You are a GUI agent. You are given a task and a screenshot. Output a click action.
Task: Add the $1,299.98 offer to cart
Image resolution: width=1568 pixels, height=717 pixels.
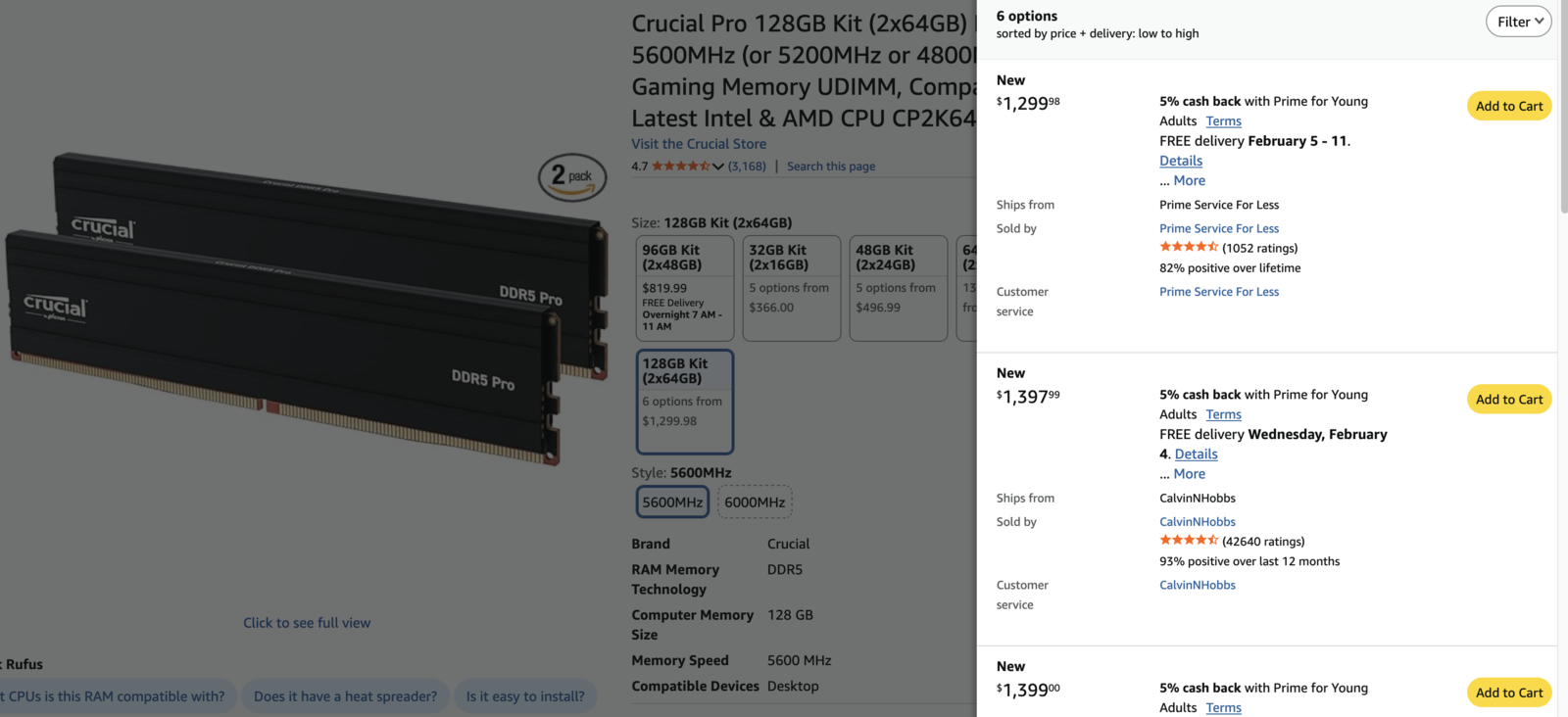pyautogui.click(x=1509, y=106)
